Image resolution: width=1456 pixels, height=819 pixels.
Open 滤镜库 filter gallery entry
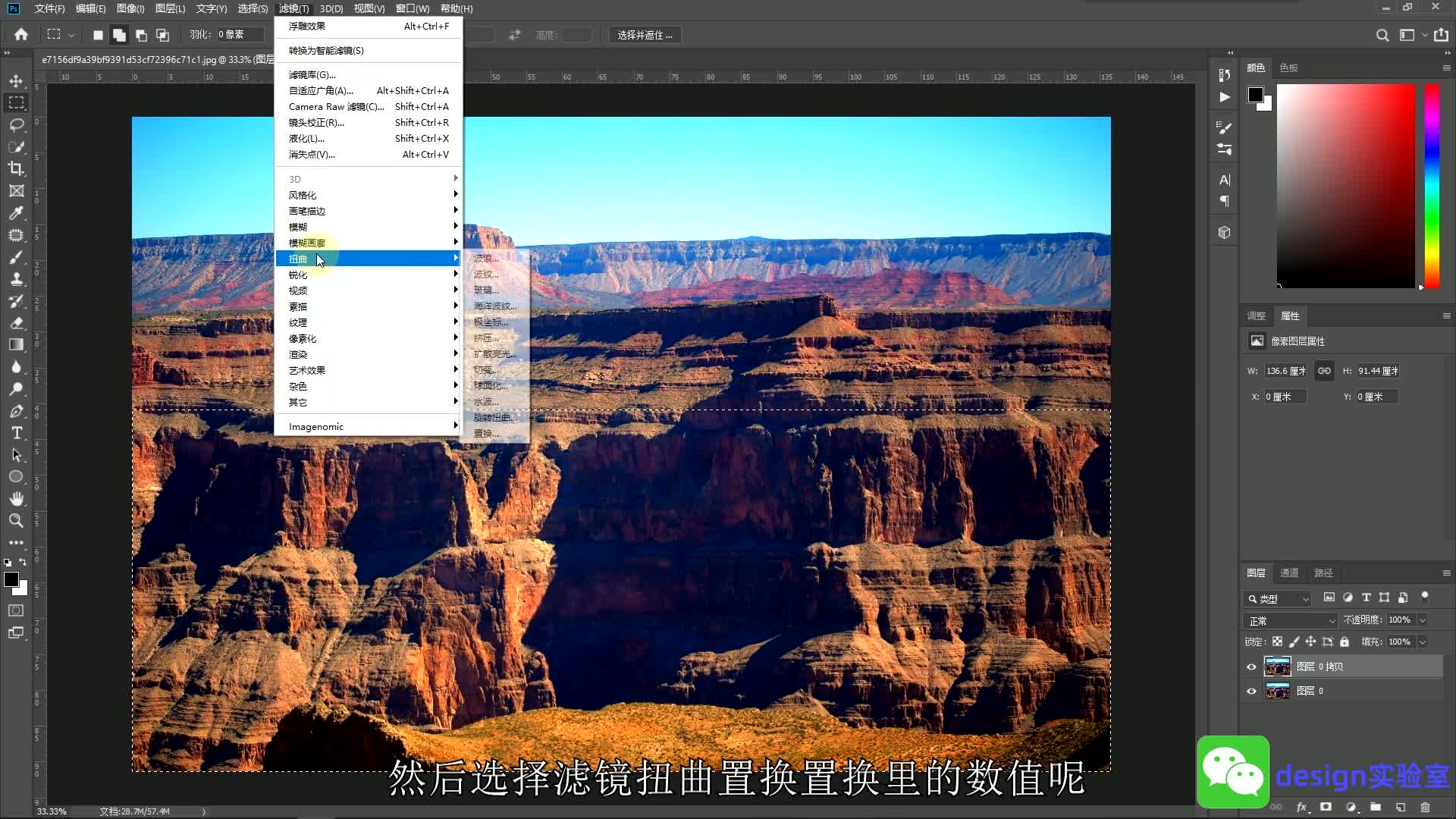312,74
